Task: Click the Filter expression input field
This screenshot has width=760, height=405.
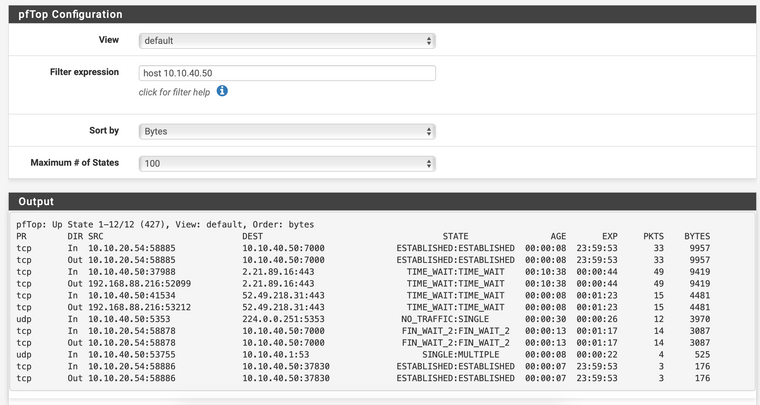Action: pyautogui.click(x=287, y=73)
